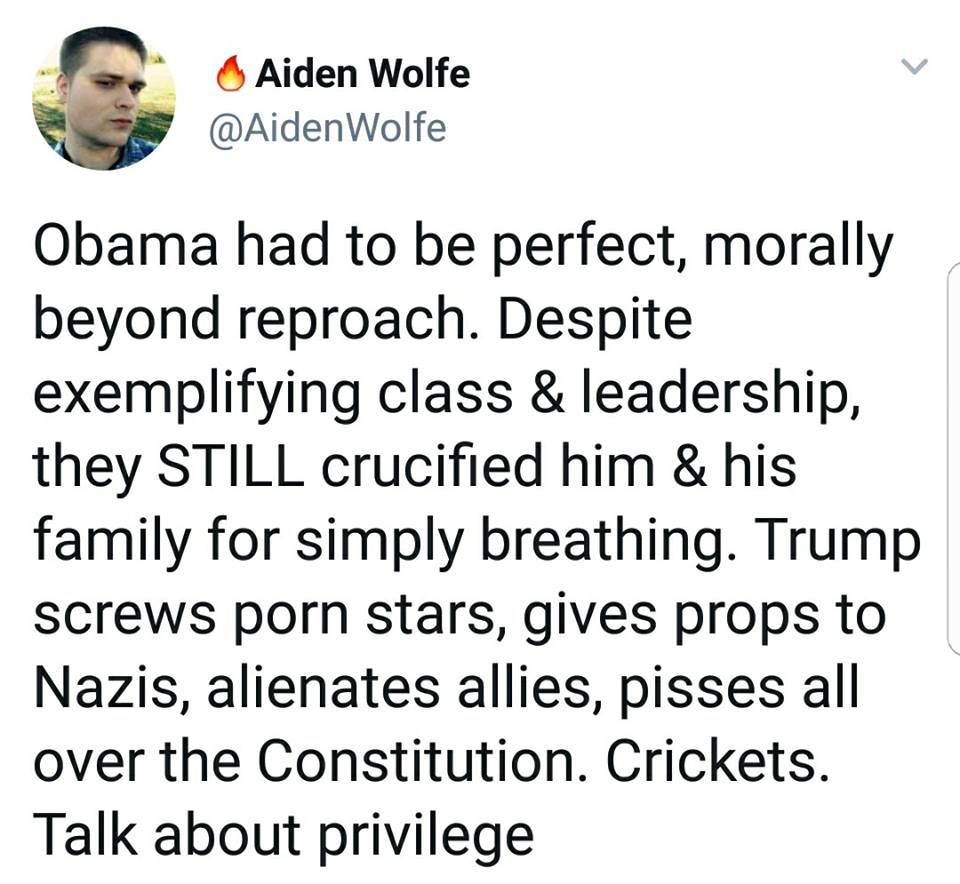Click the word "alienates" in the tweet
This screenshot has height=884, width=960.
tap(323, 688)
